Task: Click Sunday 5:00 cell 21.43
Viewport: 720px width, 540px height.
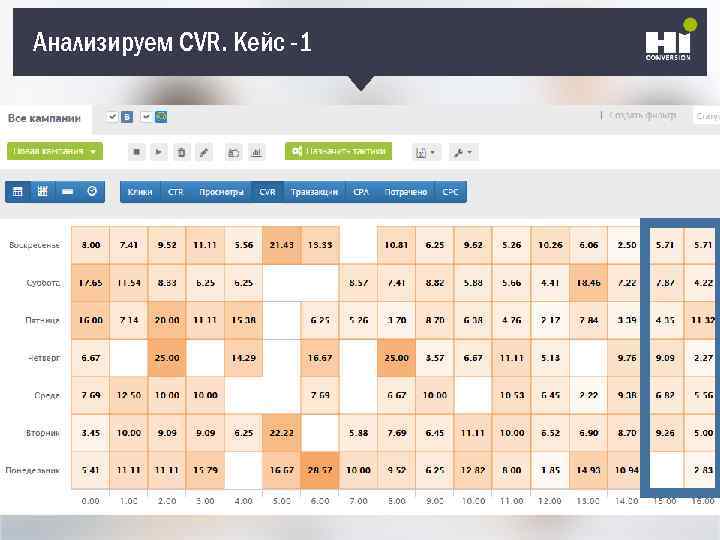Action: (281, 245)
